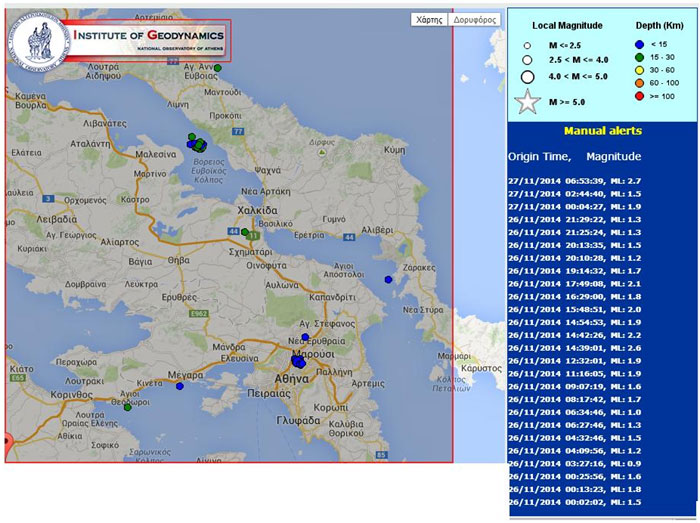
Task: Click the blue marker near Αγ. Στέφανος
Action: (306, 337)
